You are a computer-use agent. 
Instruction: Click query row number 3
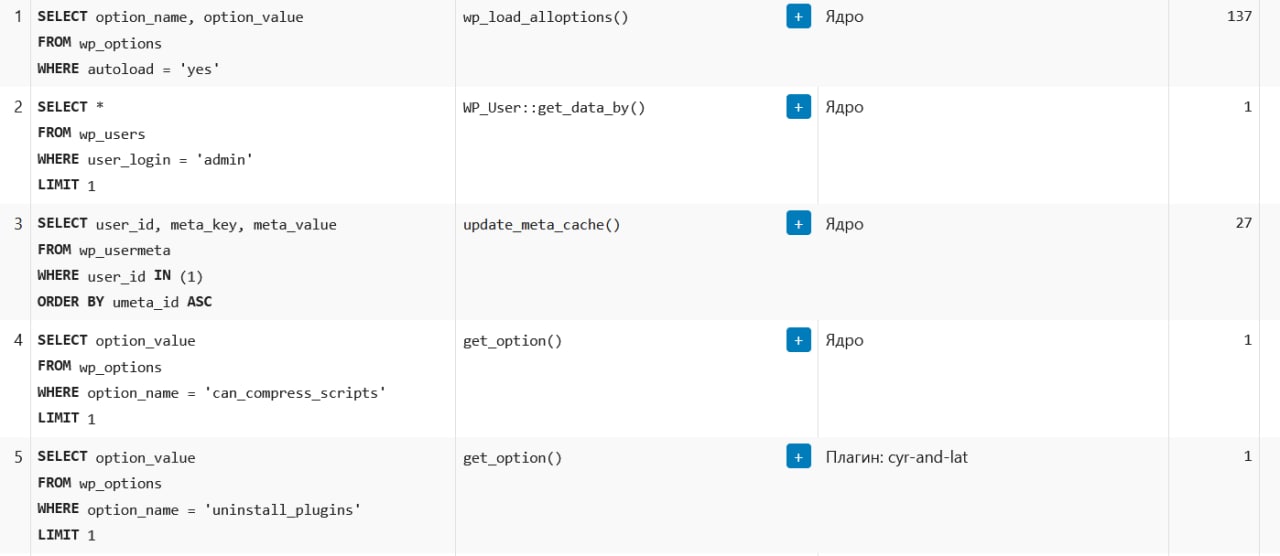18,224
